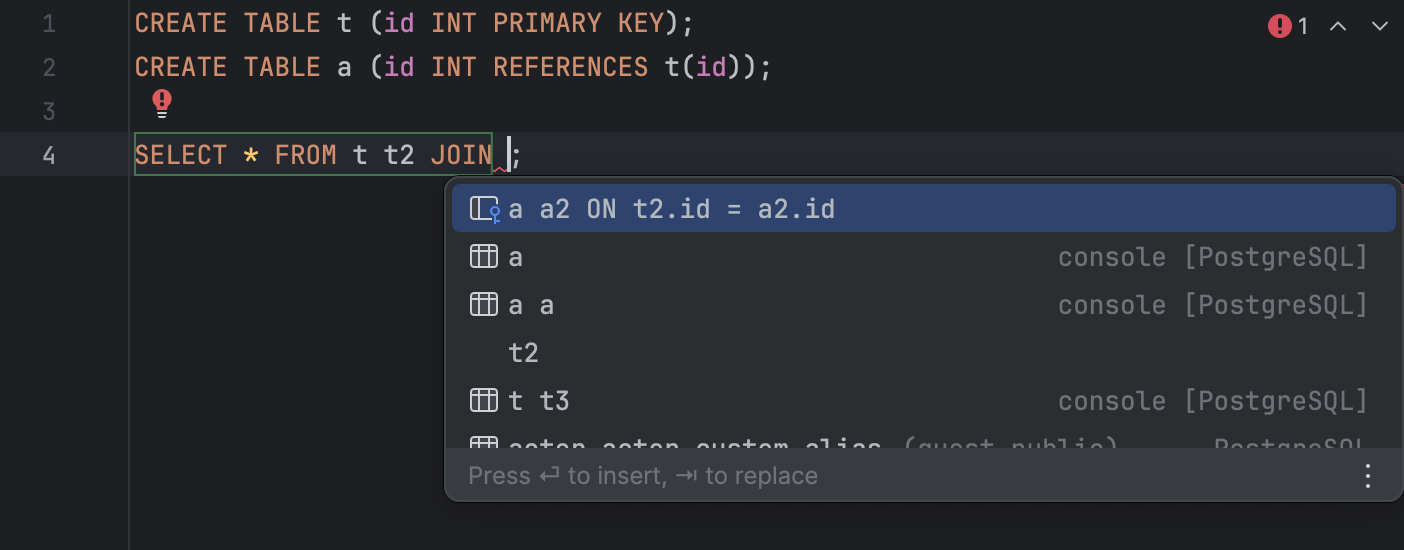Click 'PRIMARY' keyword on line 1
Image resolution: width=1404 pixels, height=550 pixels.
coord(547,23)
